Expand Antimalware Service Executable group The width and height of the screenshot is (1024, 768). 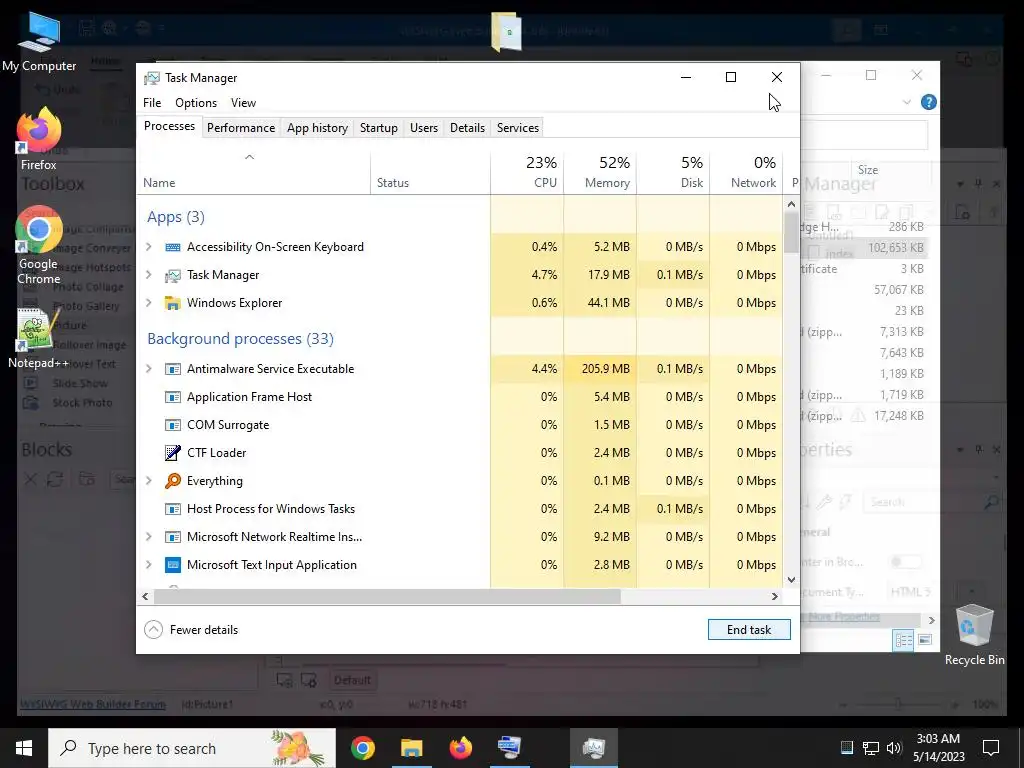149,369
